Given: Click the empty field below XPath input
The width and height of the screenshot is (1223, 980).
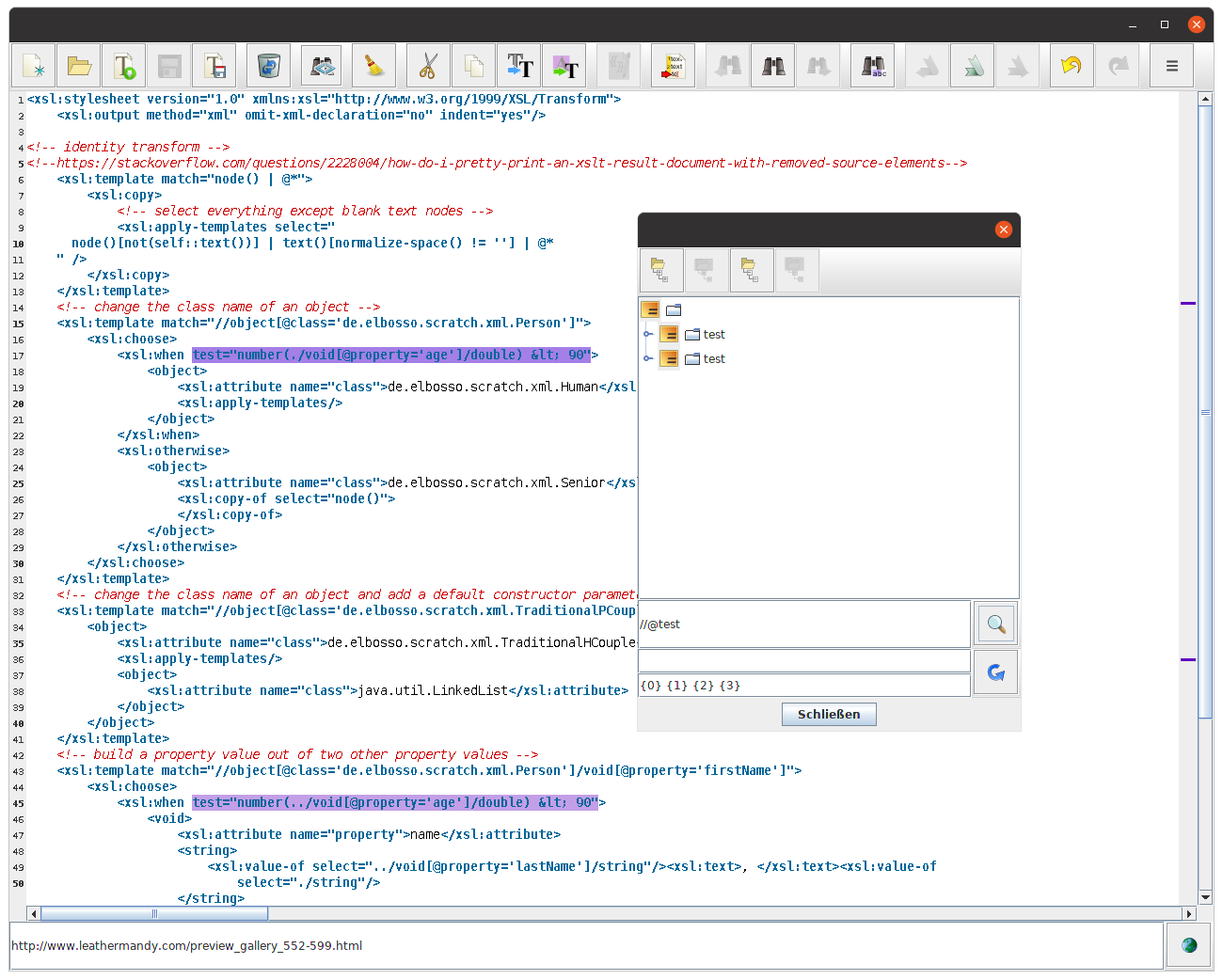Looking at the screenshot, I should tap(804, 661).
